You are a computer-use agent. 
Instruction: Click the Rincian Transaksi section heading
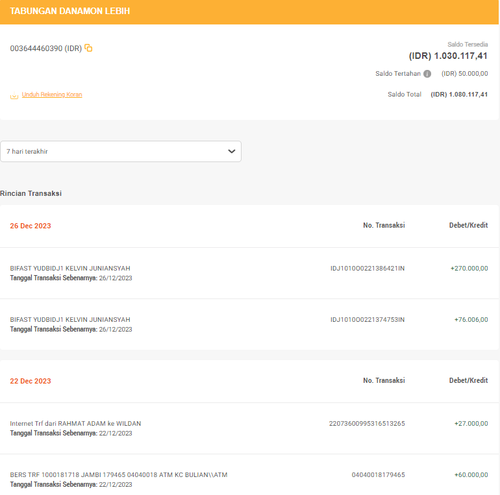tap(31, 193)
